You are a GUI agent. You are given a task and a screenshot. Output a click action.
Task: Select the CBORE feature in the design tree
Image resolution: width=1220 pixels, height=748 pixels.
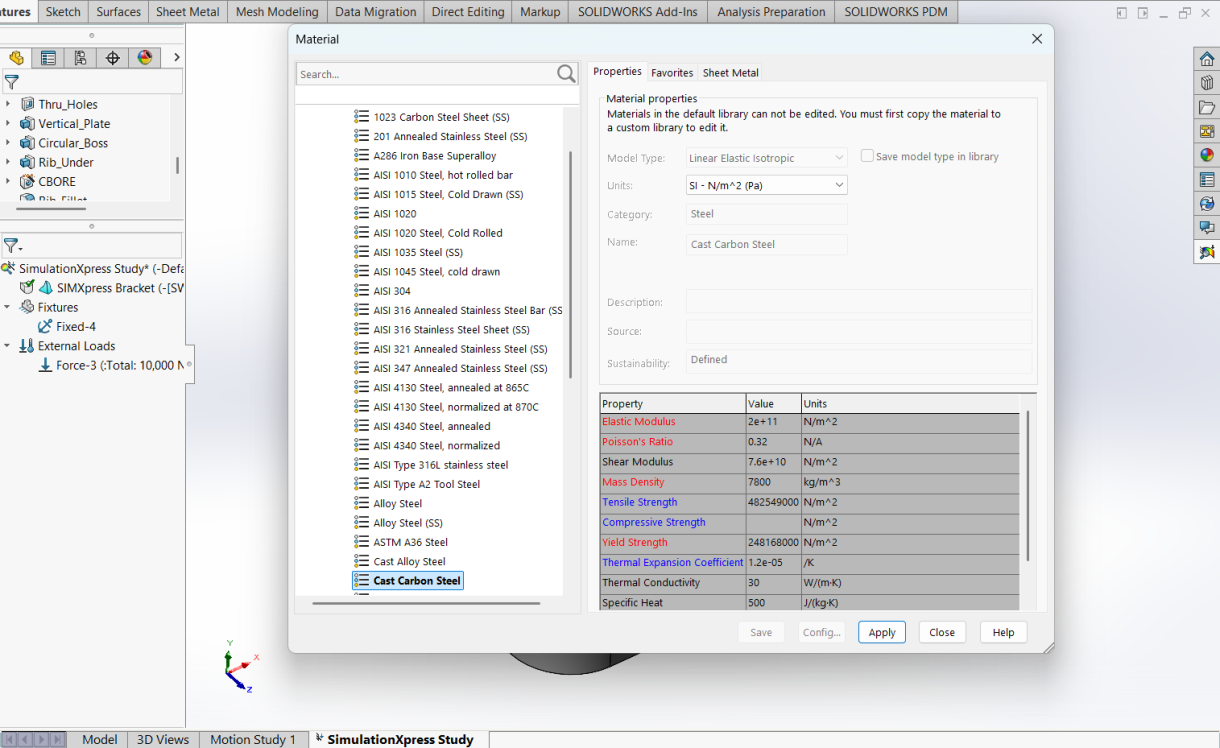[58, 181]
